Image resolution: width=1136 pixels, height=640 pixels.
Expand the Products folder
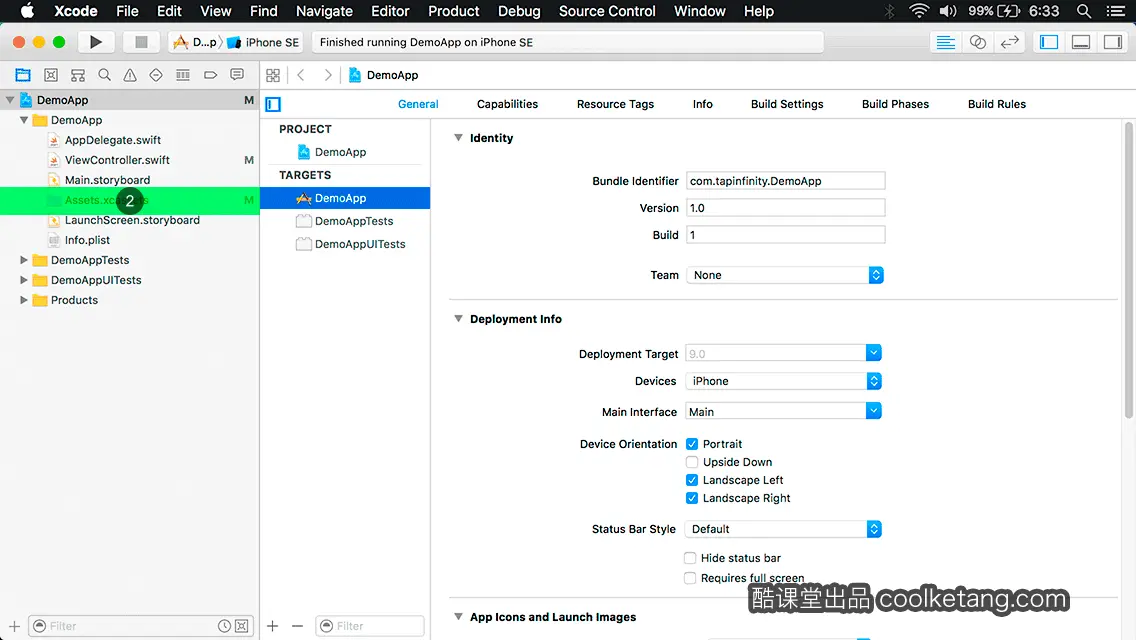[x=23, y=300]
